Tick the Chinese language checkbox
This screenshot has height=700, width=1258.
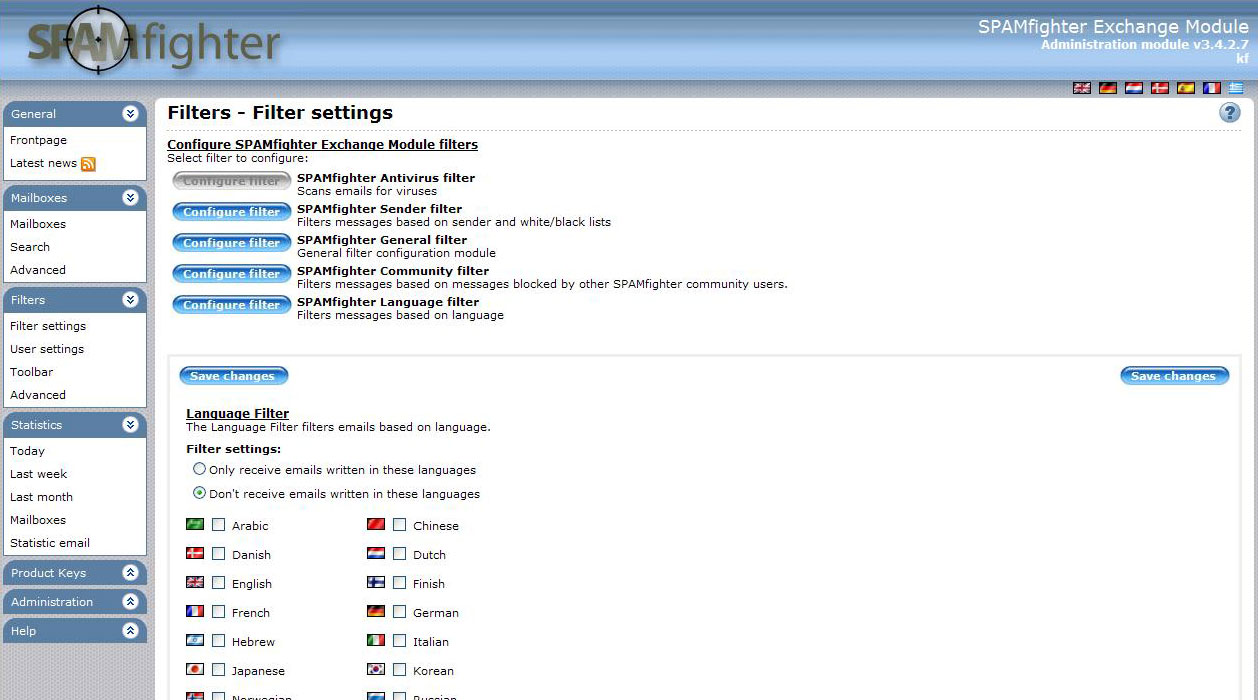click(x=400, y=525)
